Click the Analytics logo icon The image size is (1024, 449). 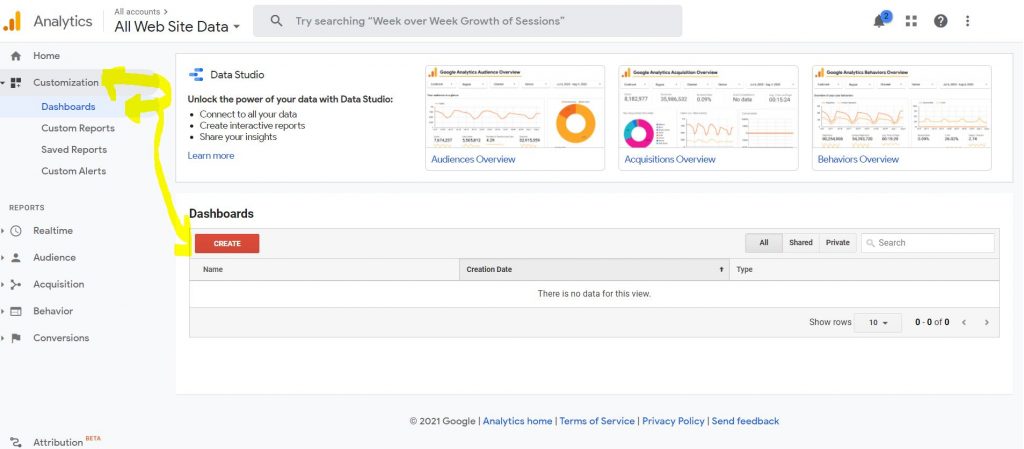(12, 22)
